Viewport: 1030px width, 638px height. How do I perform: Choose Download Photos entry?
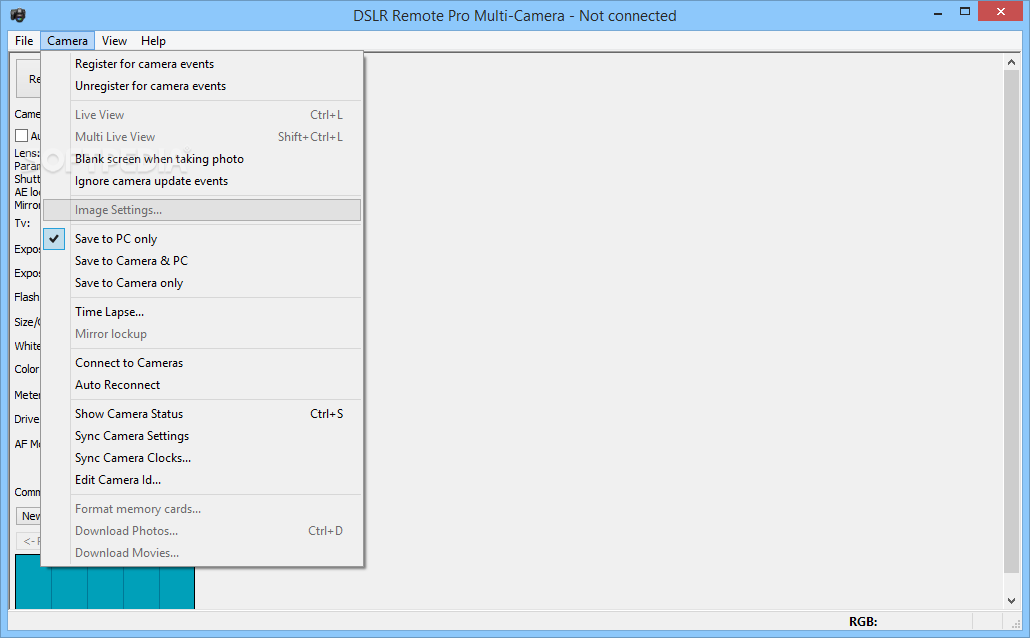(x=202, y=531)
